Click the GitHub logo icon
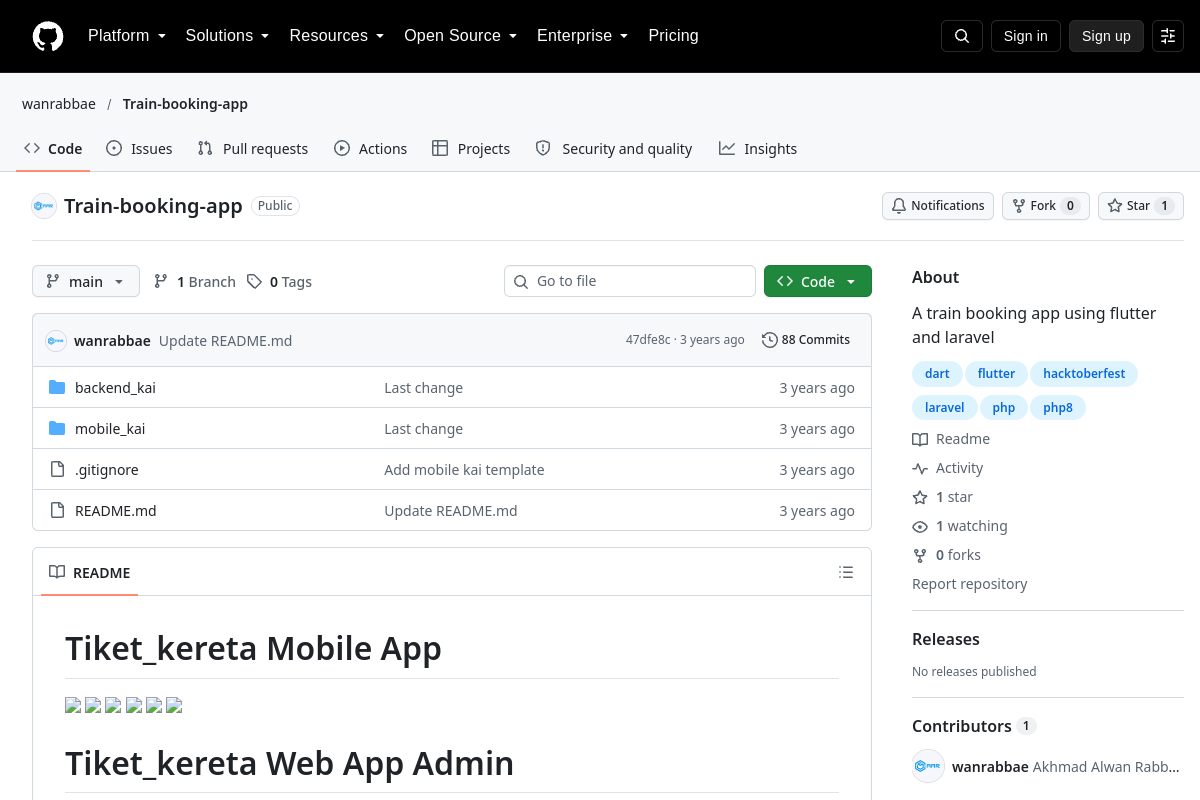Viewport: 1200px width, 800px height. coord(48,36)
